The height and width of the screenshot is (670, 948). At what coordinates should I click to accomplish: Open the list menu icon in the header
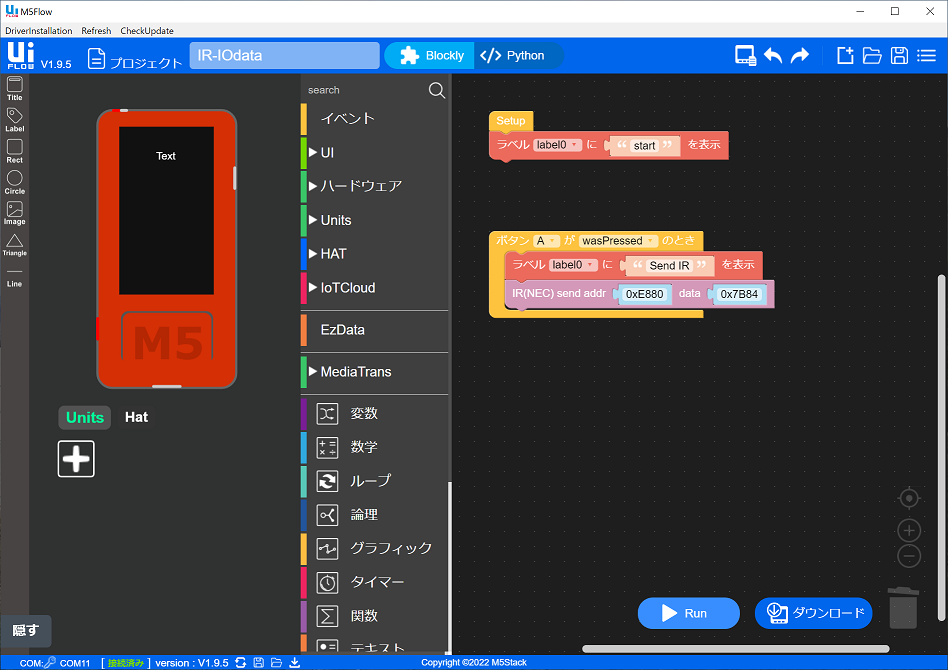(x=926, y=56)
